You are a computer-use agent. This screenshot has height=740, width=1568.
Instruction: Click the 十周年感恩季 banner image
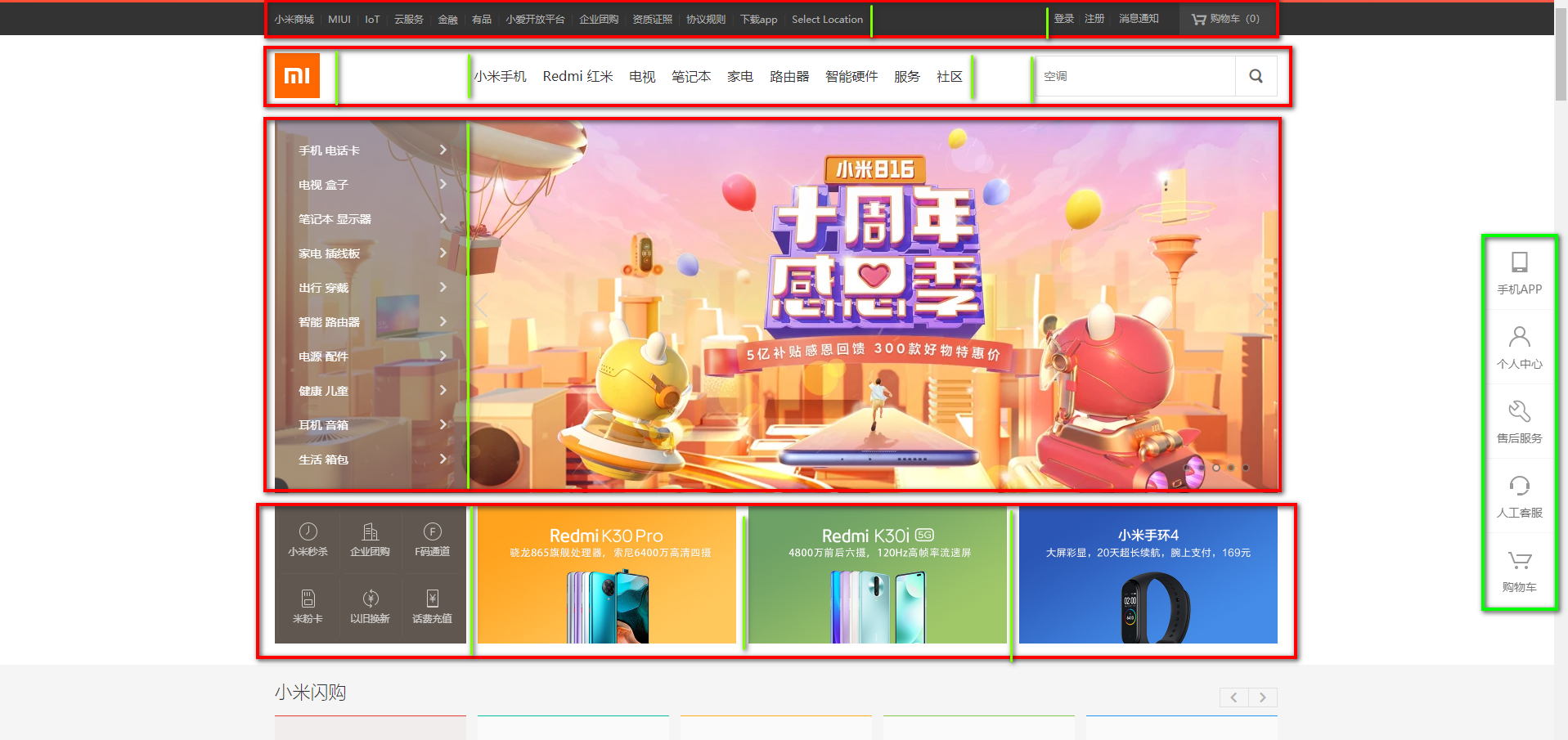872,306
